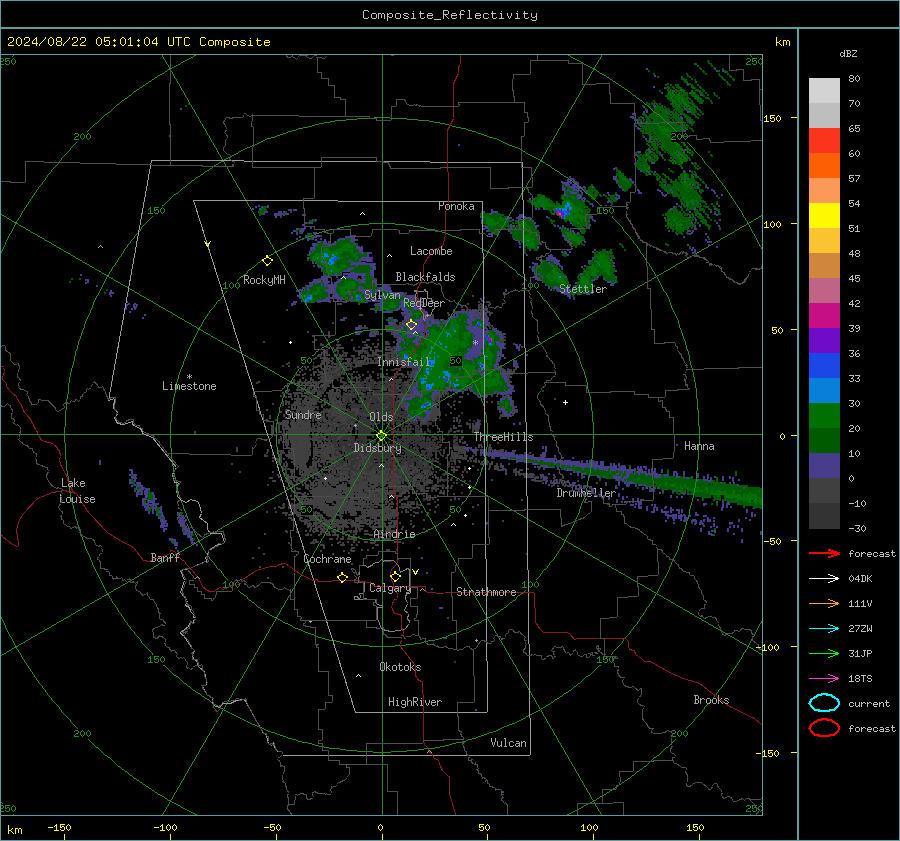Pick the bright yellow swatch in dBZ scale
Screen dimensions: 900x841
coord(824,216)
